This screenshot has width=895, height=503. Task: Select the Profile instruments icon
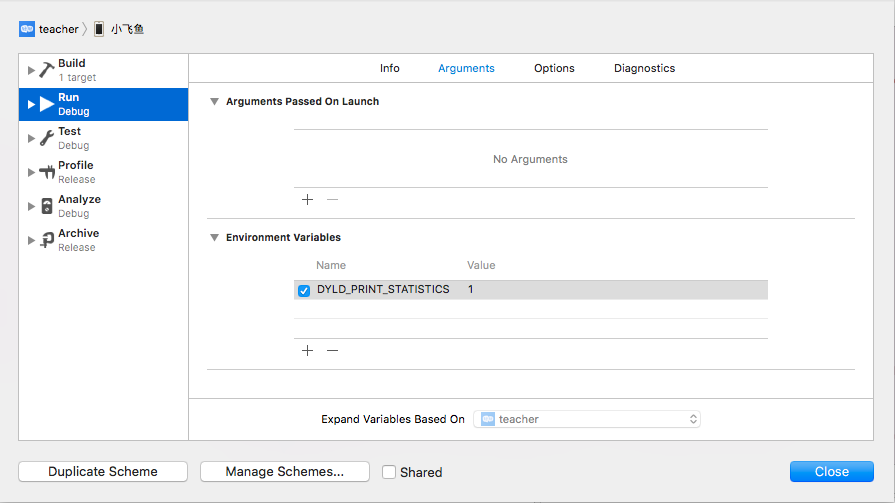pos(47,172)
